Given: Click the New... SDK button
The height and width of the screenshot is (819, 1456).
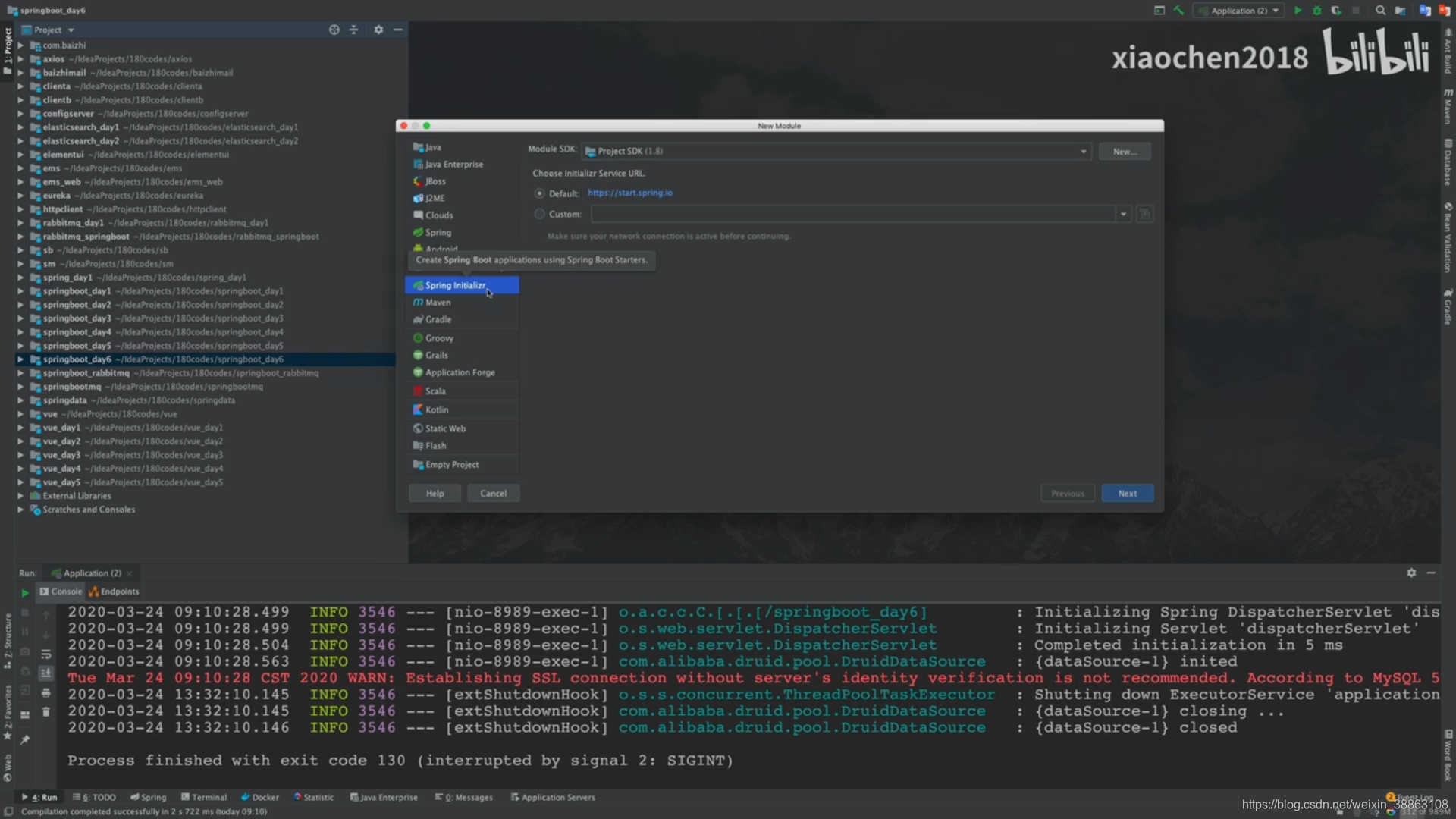Looking at the screenshot, I should (1125, 152).
